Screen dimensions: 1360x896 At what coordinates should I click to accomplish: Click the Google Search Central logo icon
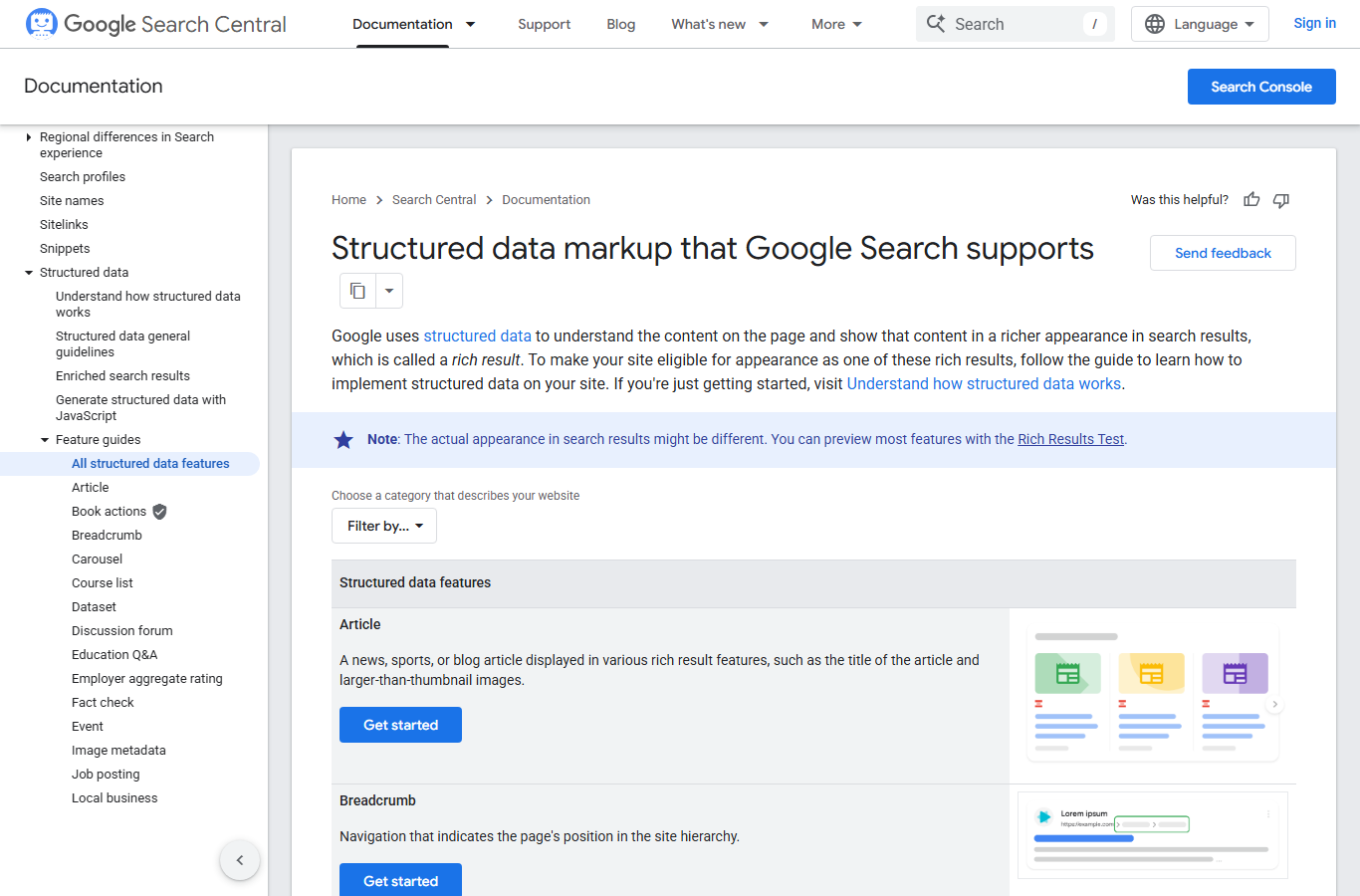(x=41, y=23)
